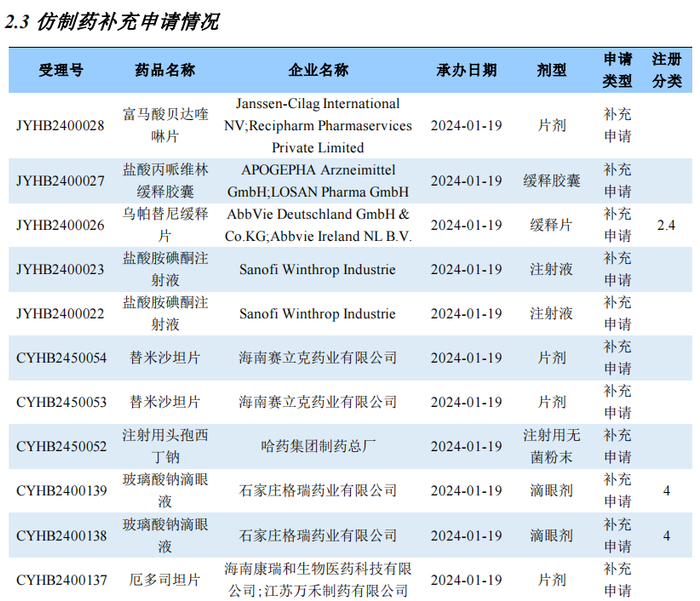
Task: Select acceptance number JYHB2400026
Action: [60, 225]
